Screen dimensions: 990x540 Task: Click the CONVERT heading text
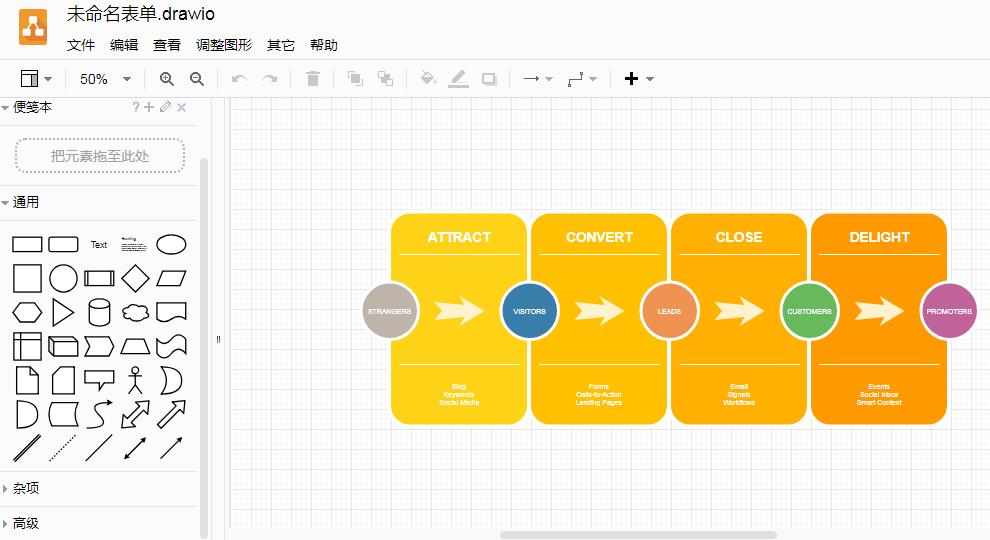(x=599, y=237)
